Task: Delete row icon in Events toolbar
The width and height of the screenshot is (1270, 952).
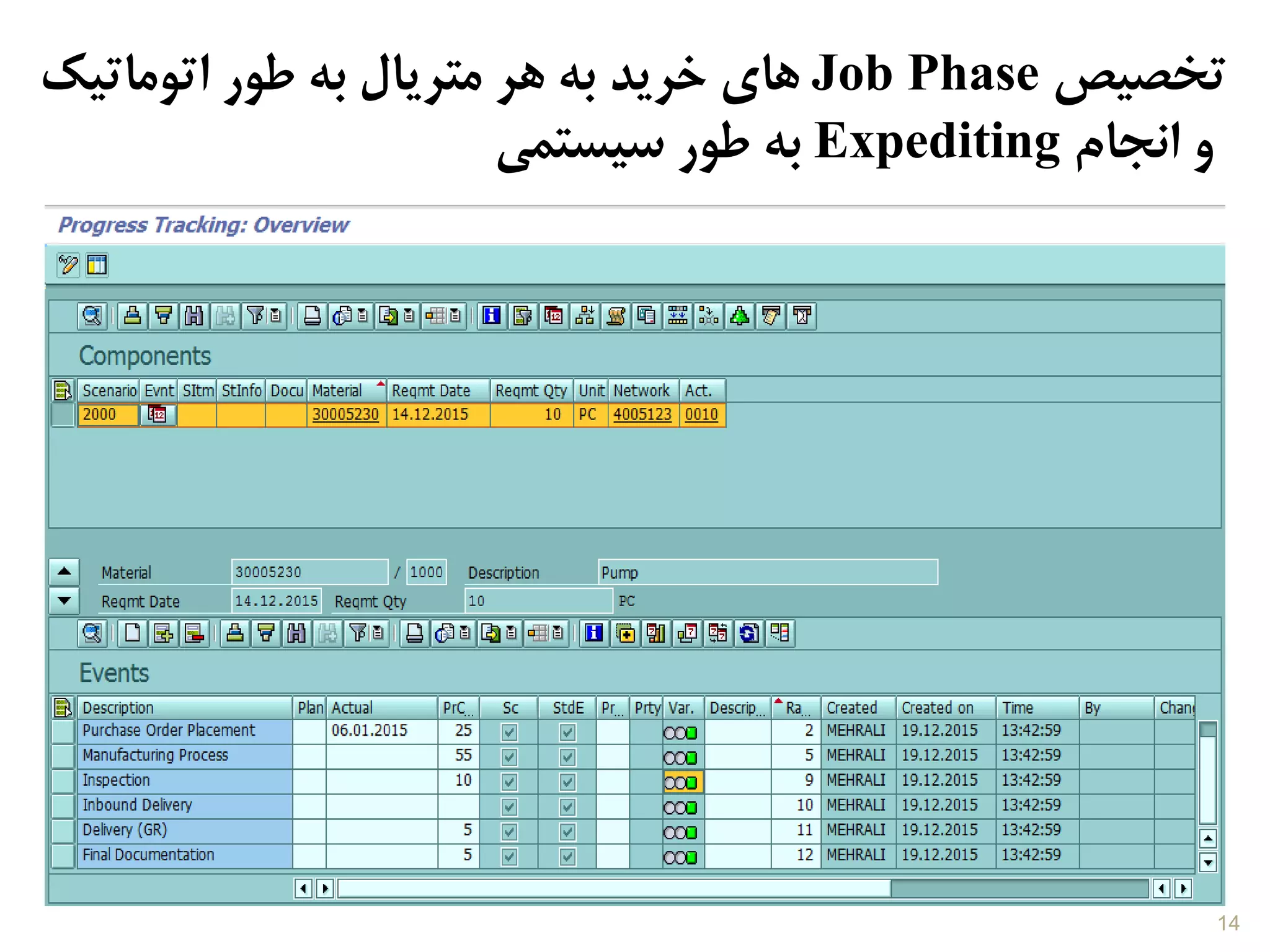Action: [x=195, y=633]
